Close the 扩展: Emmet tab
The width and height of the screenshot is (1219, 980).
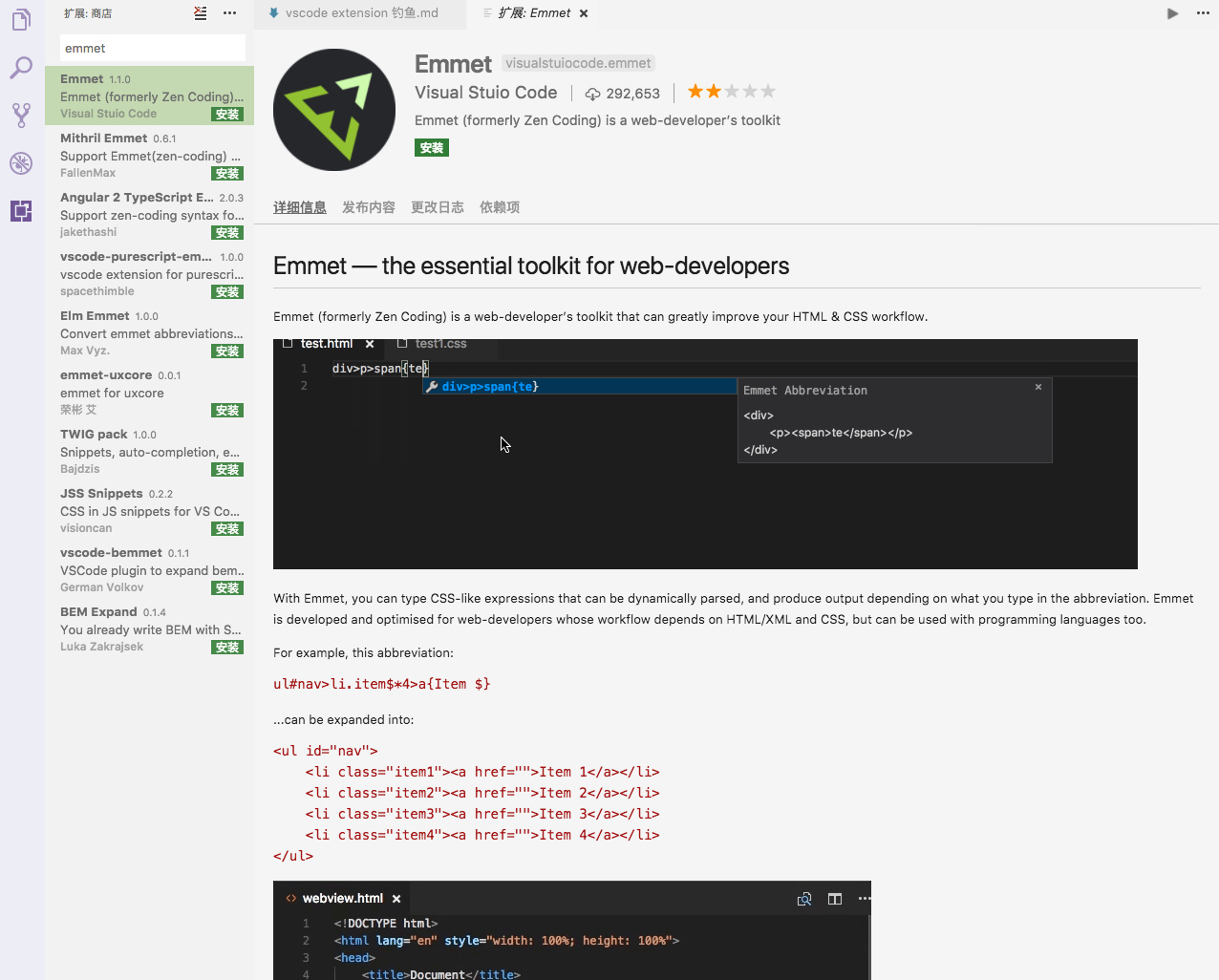point(584,13)
